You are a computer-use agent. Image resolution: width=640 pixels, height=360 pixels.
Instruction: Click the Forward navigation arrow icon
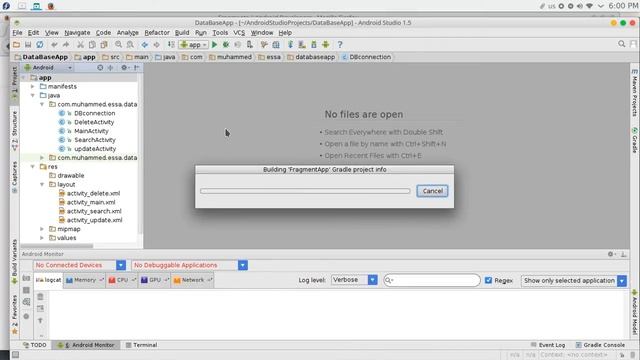156,44
